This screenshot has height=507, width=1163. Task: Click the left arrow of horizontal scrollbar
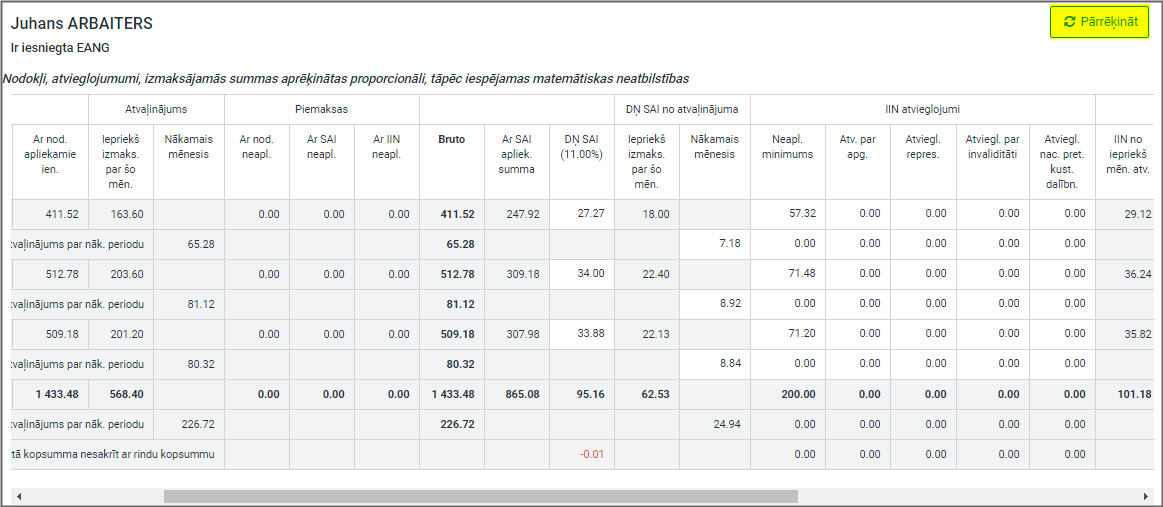pyautogui.click(x=19, y=496)
